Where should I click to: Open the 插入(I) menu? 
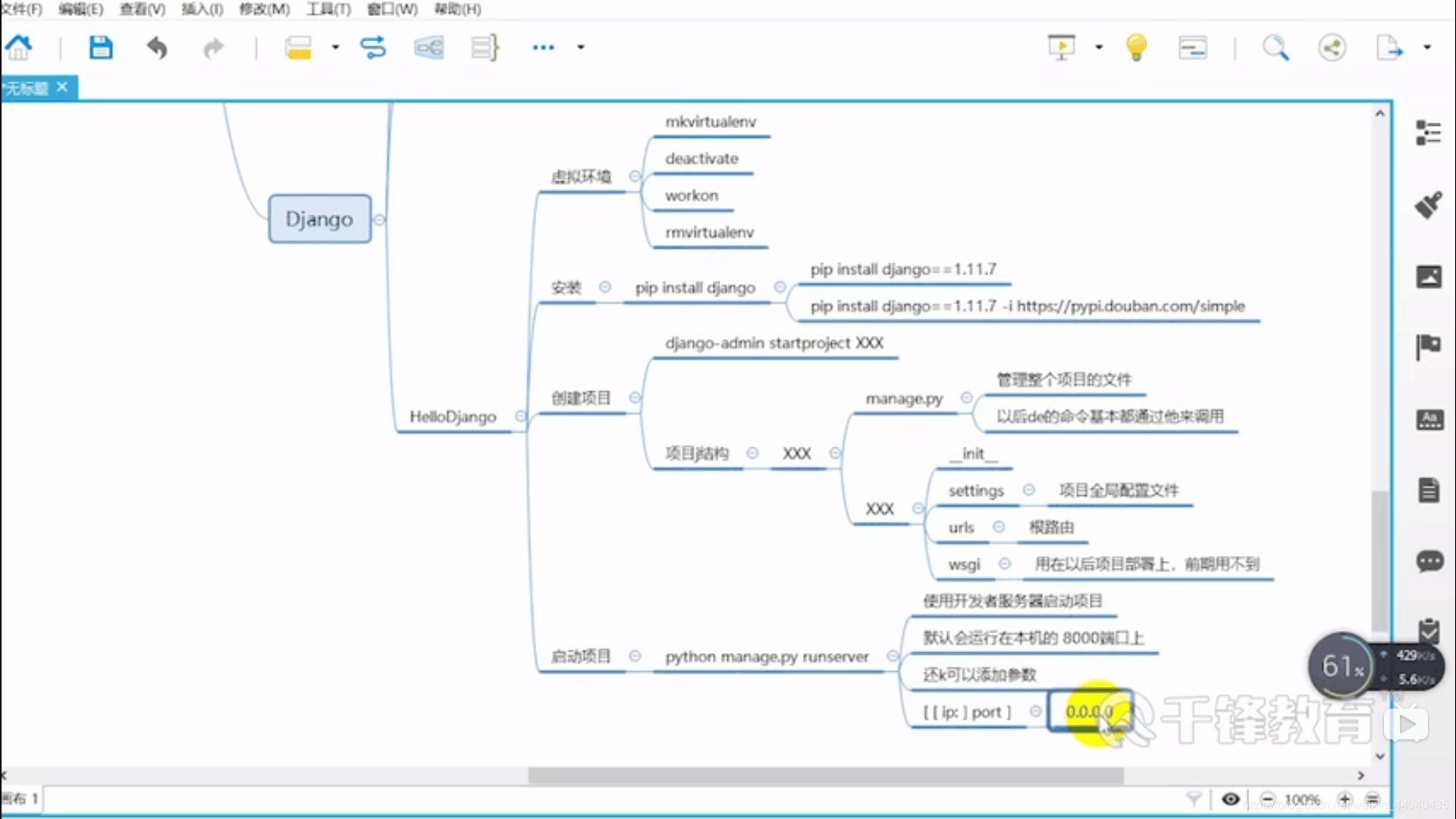(x=202, y=9)
